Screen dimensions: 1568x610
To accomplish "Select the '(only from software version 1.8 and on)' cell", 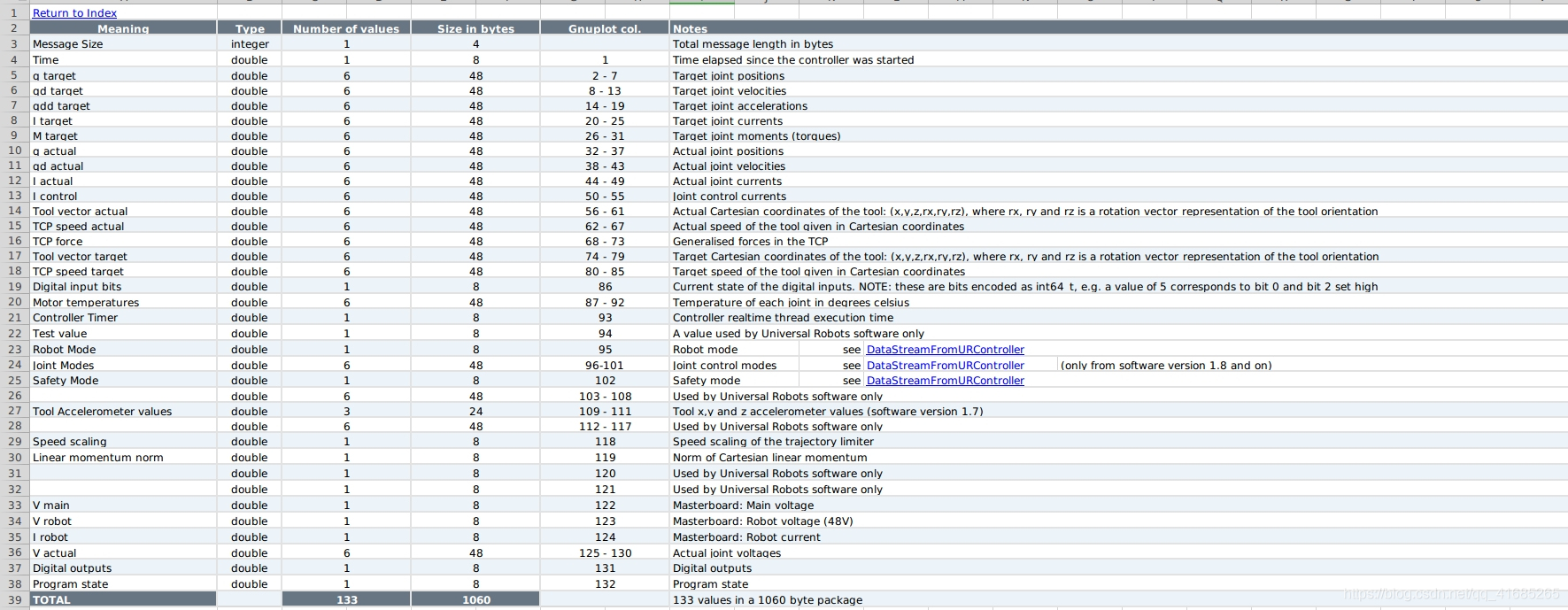I will tap(1166, 366).
